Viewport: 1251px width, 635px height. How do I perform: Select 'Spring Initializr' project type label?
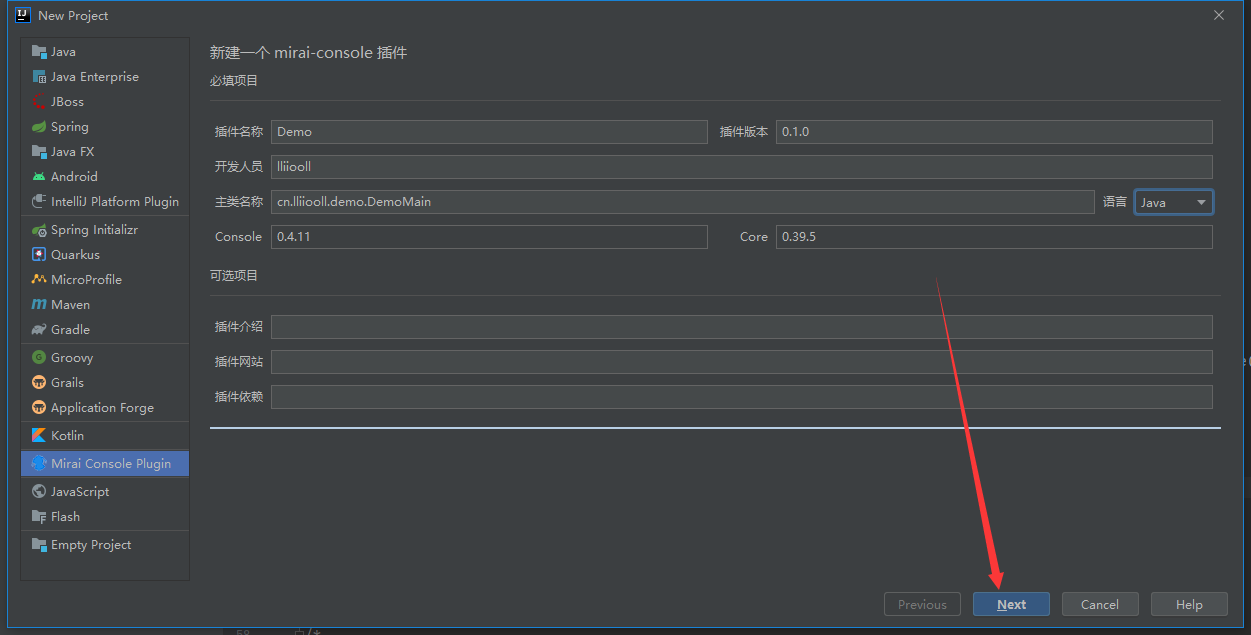94,230
